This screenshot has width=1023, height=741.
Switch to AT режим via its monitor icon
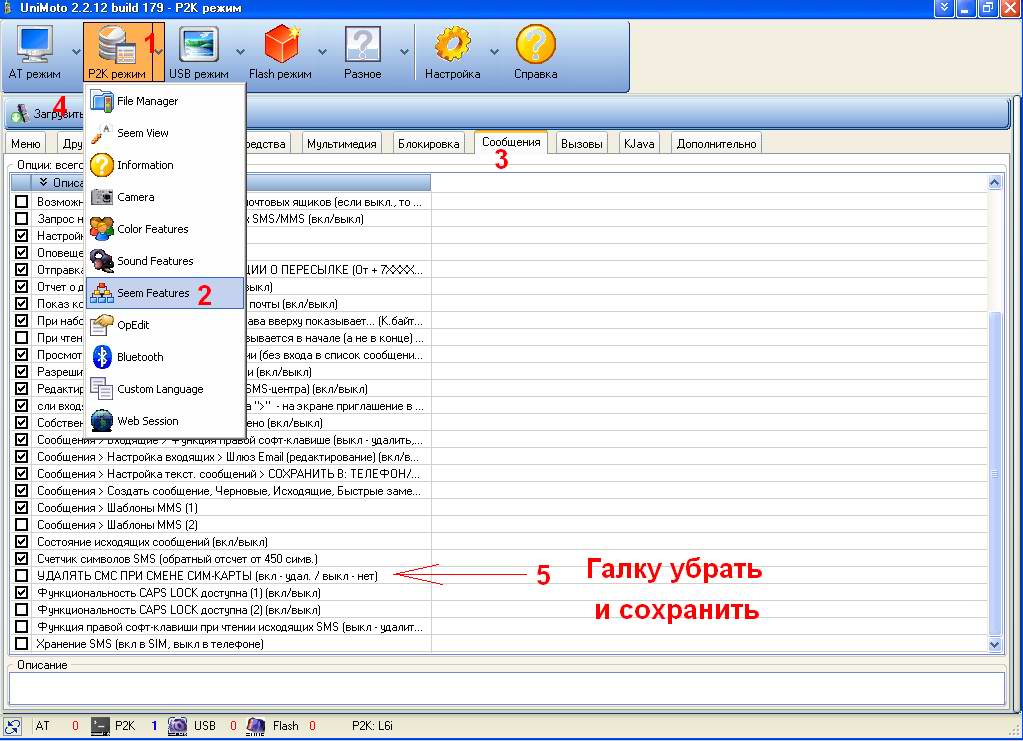[x=34, y=44]
